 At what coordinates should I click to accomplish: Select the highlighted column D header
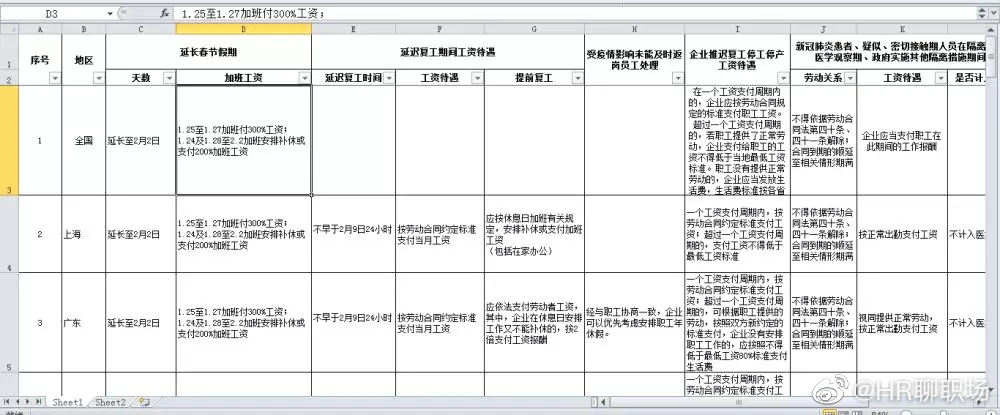click(244, 29)
